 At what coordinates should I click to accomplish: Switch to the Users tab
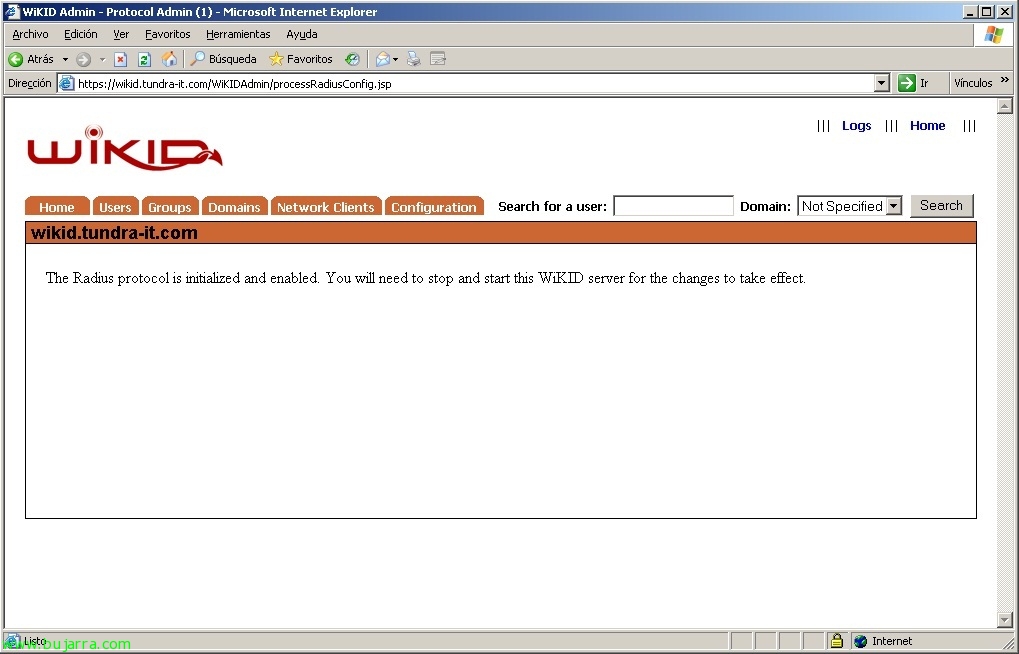(x=116, y=206)
